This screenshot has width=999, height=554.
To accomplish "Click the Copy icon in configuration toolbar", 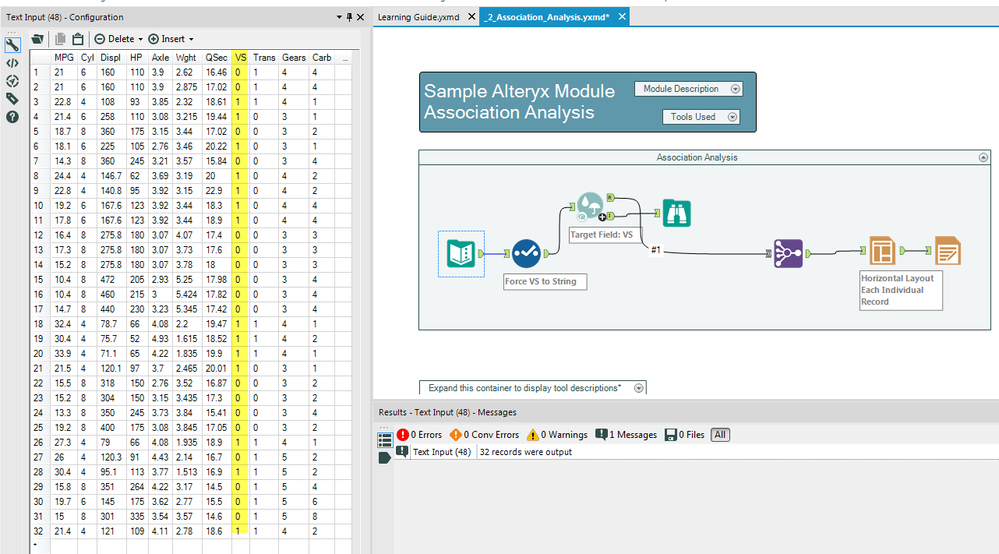I will (x=61, y=39).
